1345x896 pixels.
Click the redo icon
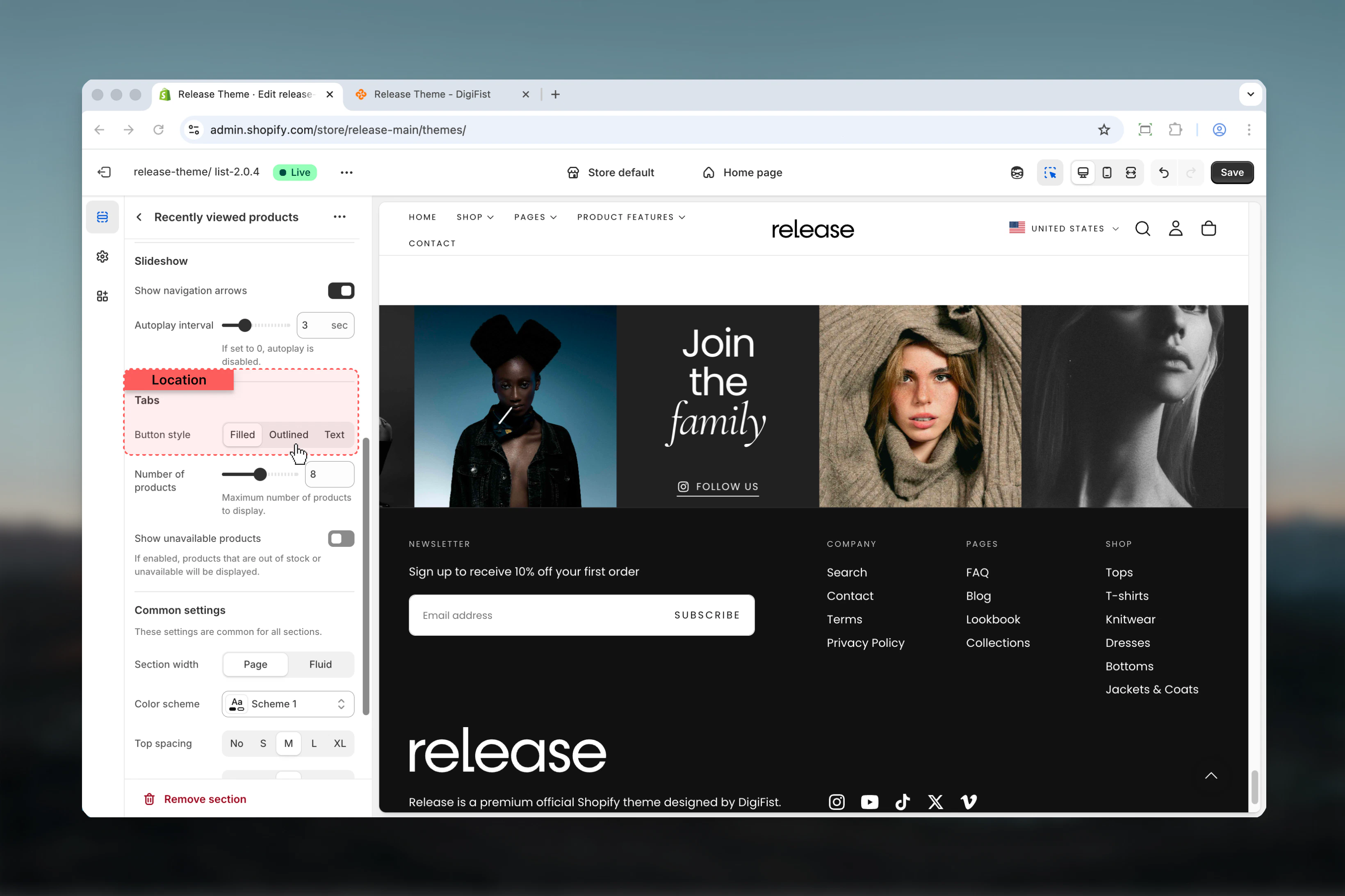pos(1191,173)
